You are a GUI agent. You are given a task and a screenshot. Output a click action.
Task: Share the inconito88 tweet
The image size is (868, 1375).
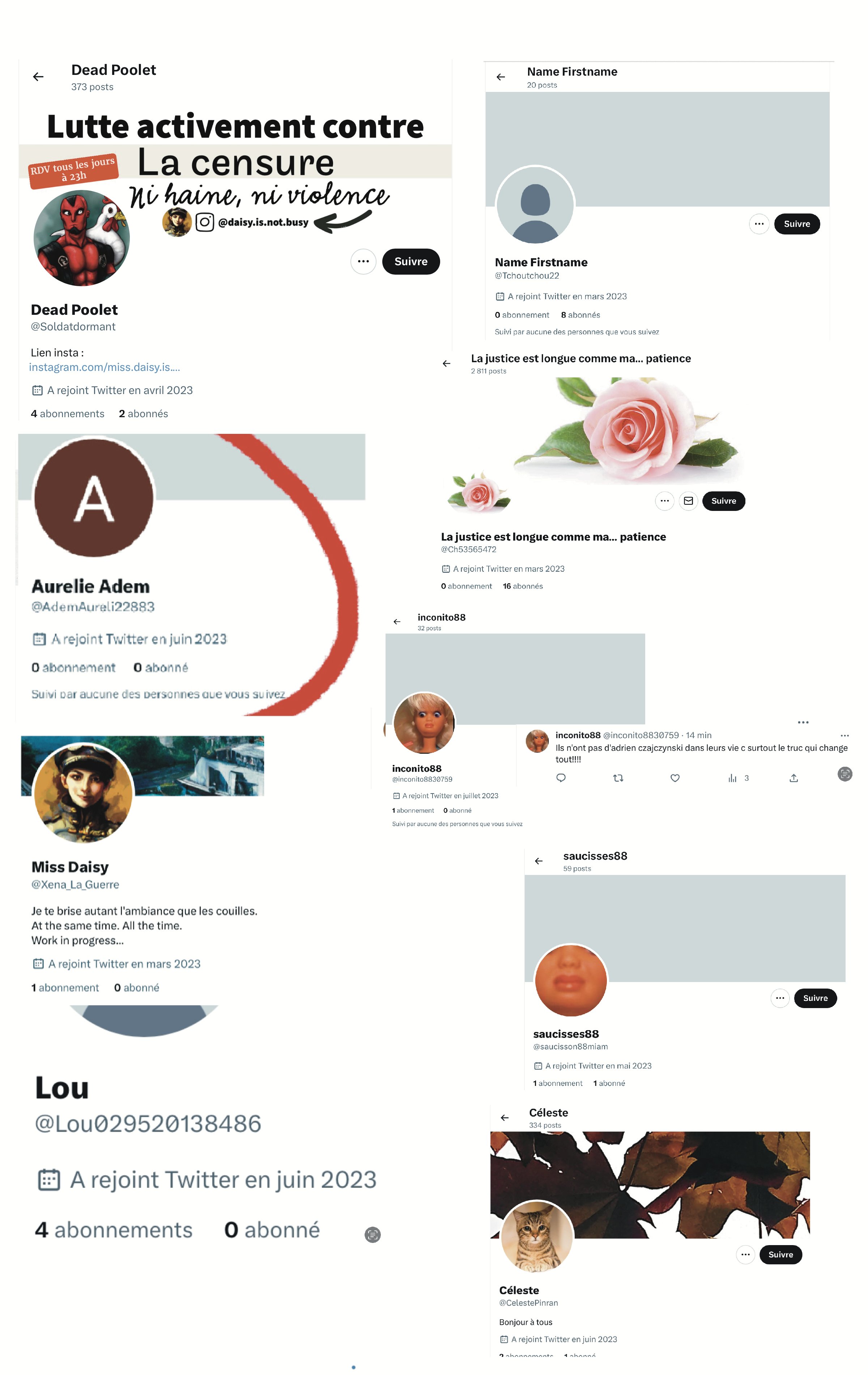coord(793,778)
